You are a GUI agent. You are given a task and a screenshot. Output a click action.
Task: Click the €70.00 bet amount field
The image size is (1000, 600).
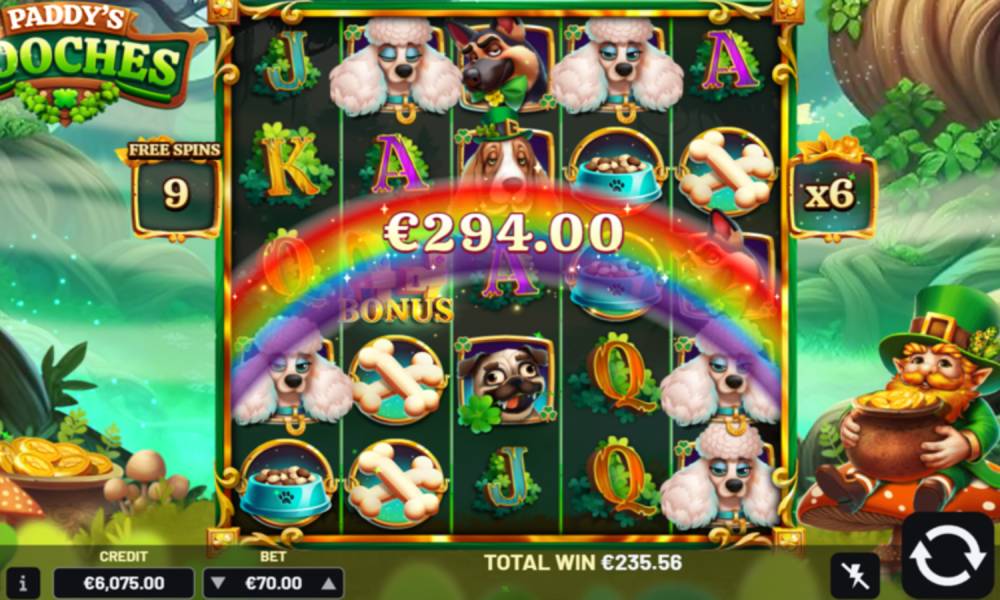[273, 583]
